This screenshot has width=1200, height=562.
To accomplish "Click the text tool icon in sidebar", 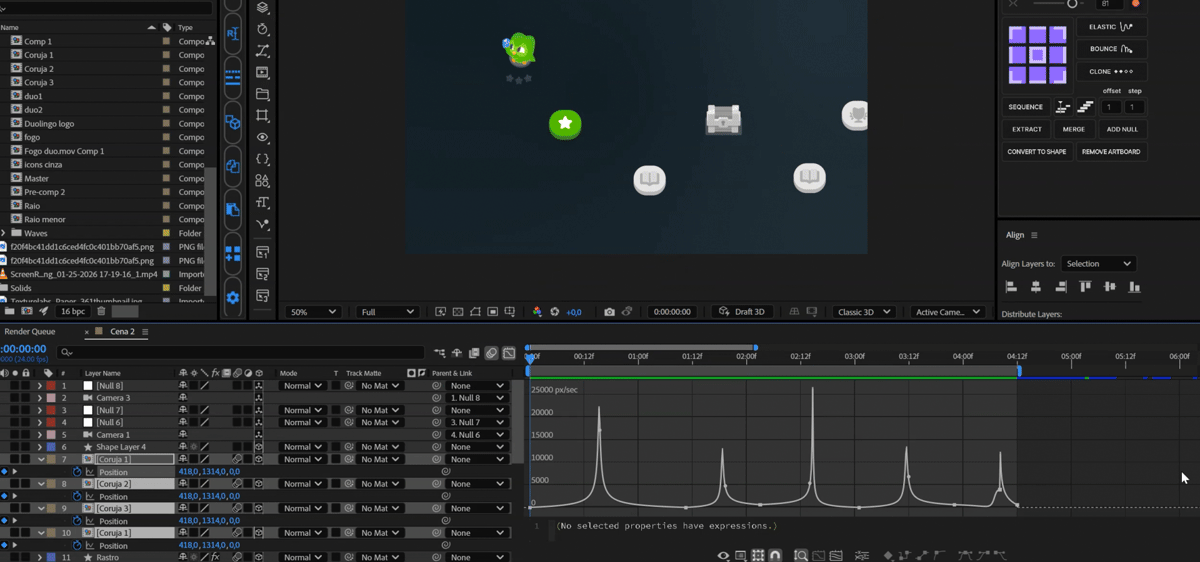I will coord(263,203).
